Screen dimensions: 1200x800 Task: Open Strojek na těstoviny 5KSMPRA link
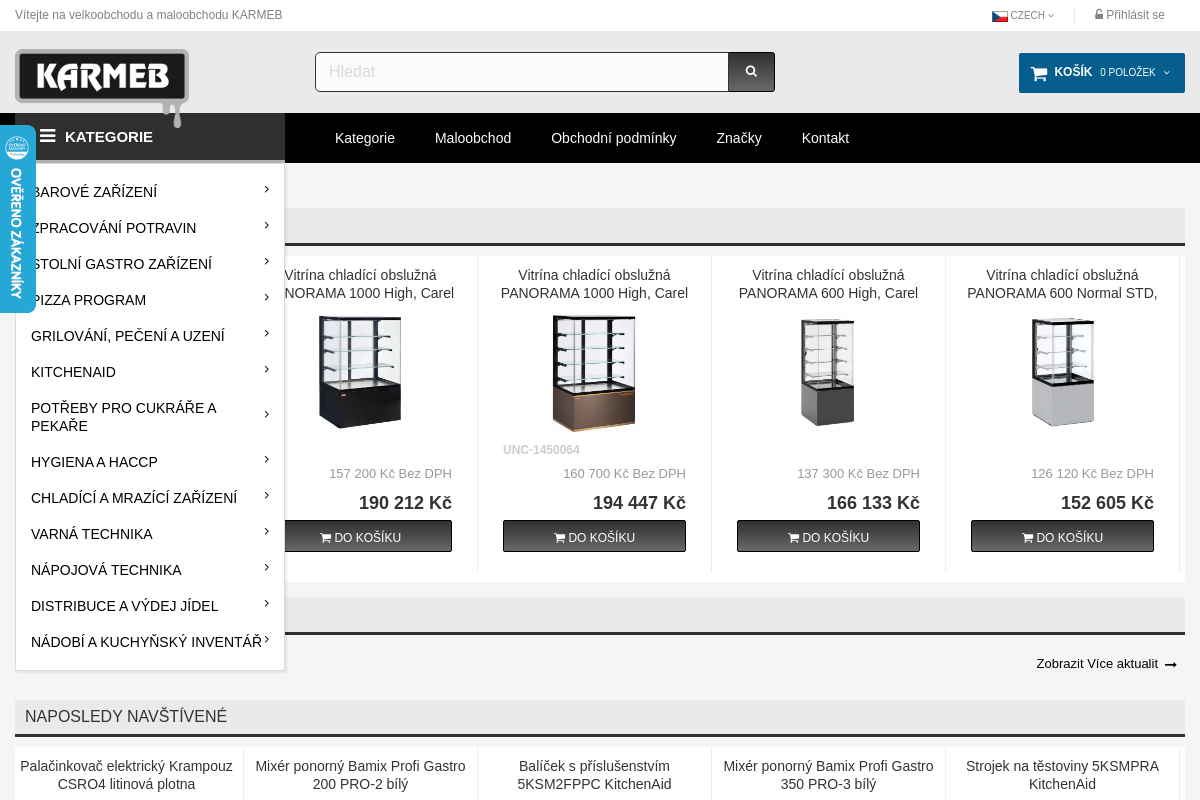[x=1062, y=775]
